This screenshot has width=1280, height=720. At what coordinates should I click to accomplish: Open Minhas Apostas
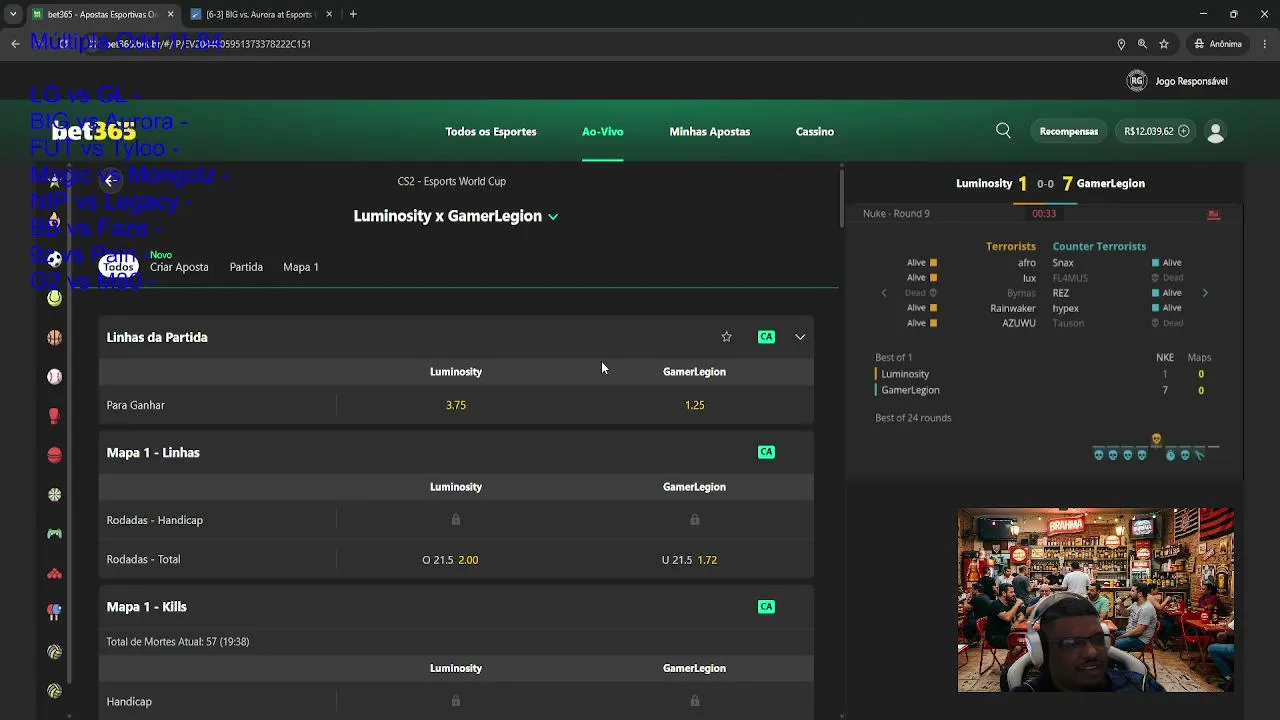pyautogui.click(x=710, y=132)
